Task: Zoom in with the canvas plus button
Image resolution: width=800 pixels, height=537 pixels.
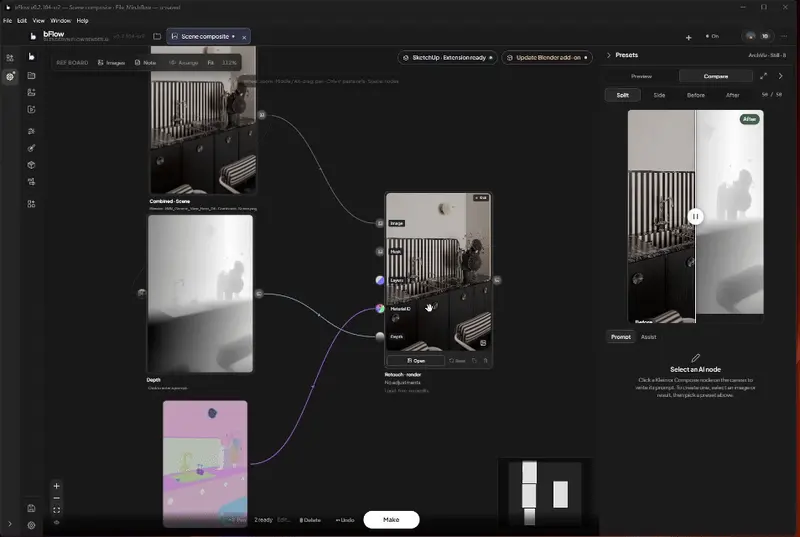Action: tap(57, 486)
